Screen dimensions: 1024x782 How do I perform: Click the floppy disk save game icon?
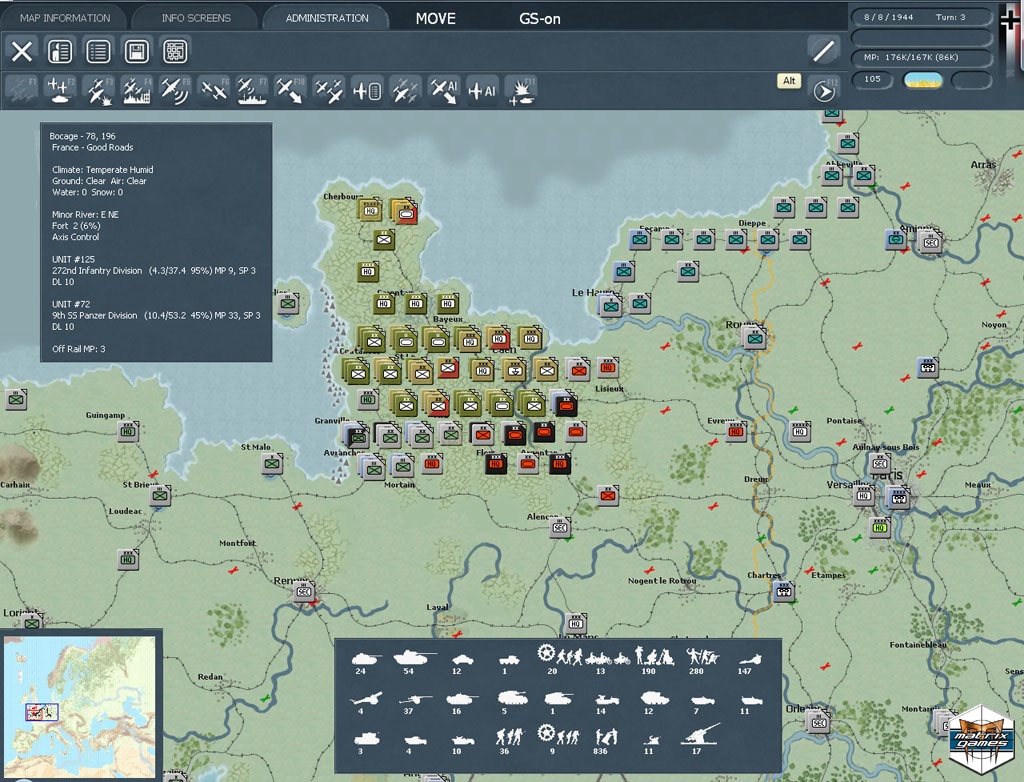[137, 51]
